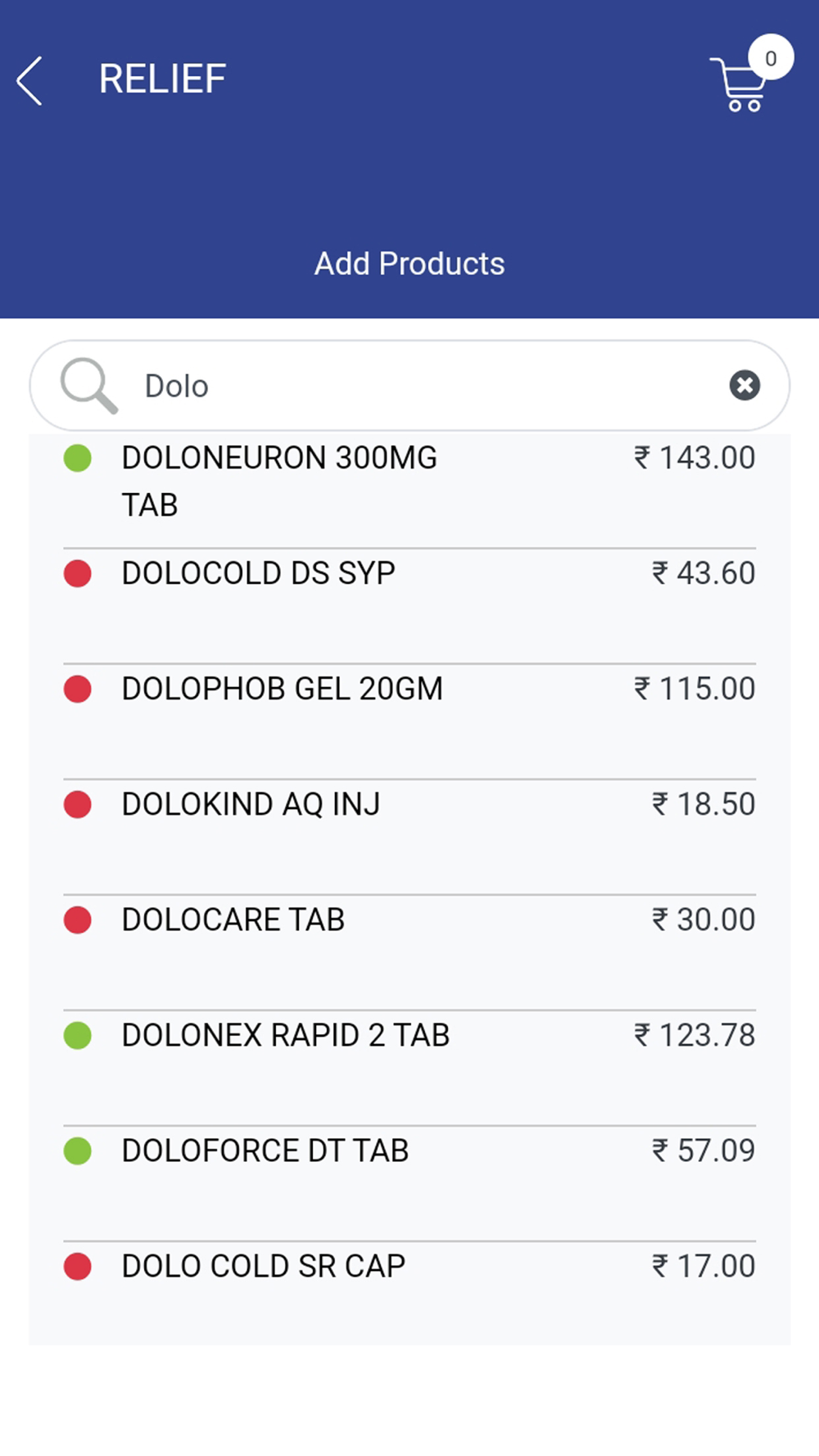Clear the search text with X icon
The image size is (819, 1456).
point(744,385)
